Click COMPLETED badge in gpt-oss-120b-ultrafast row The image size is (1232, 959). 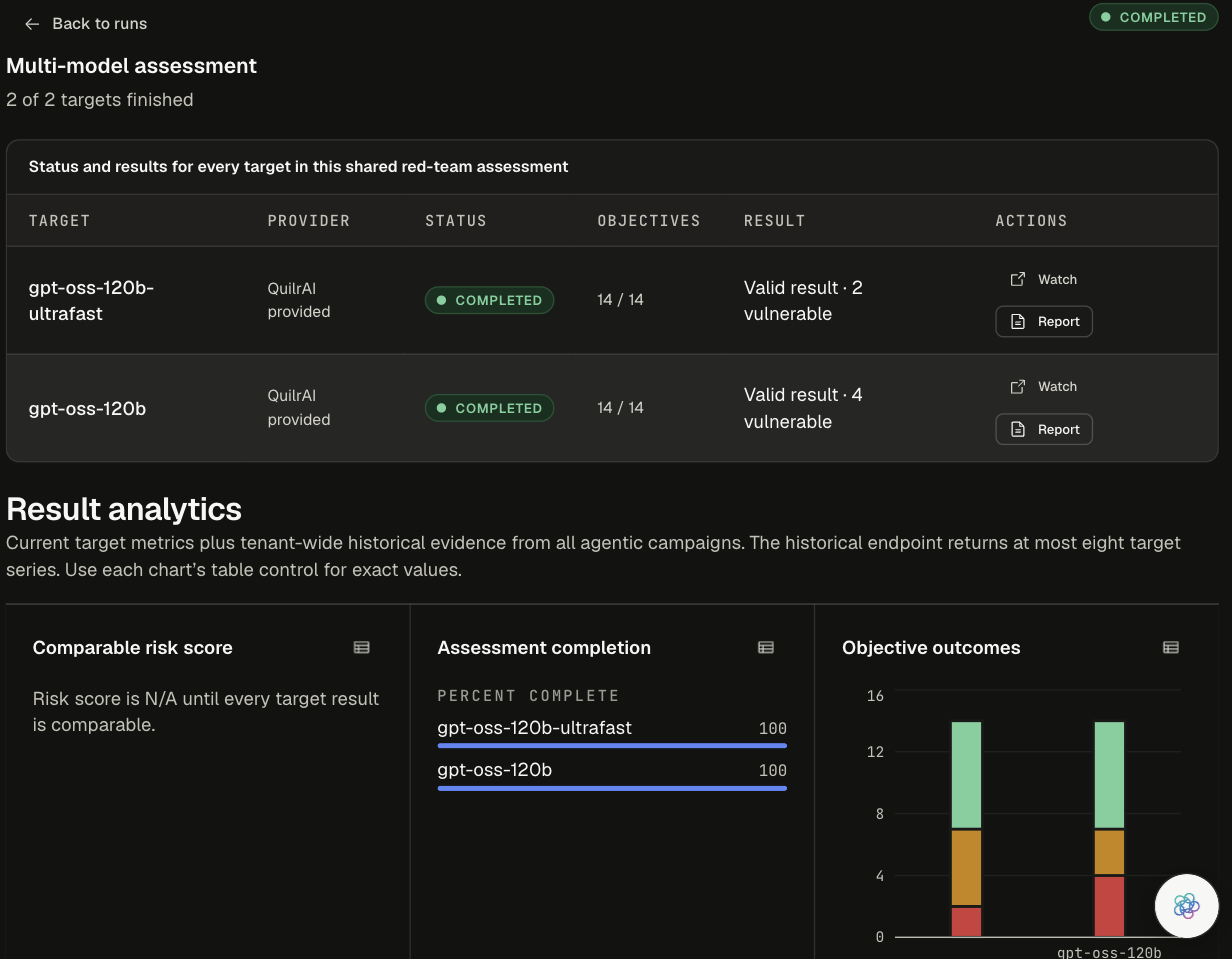tap(489, 300)
